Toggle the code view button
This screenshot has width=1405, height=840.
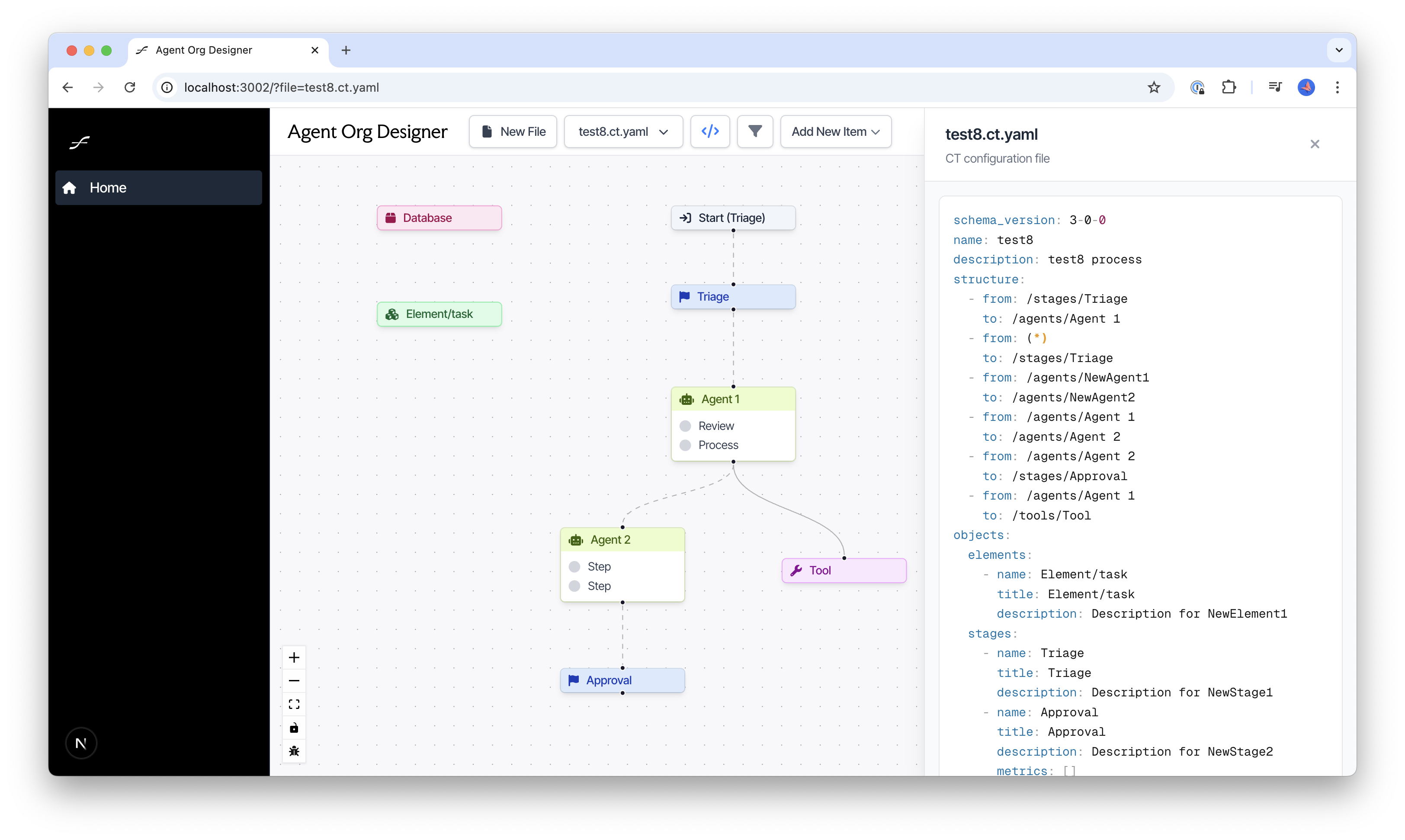coord(710,131)
